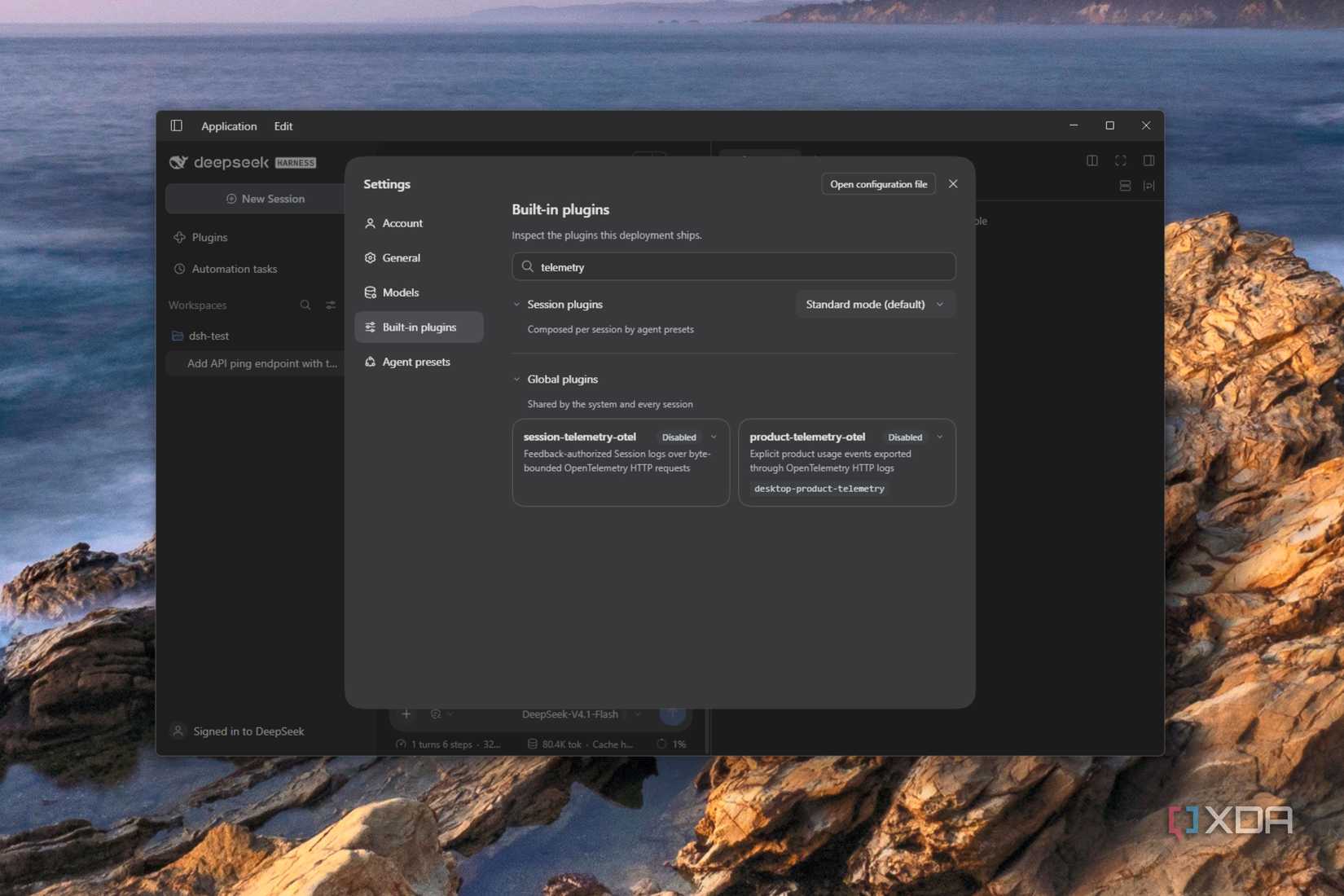Open the Standard mode (default) dropdown

click(x=875, y=305)
